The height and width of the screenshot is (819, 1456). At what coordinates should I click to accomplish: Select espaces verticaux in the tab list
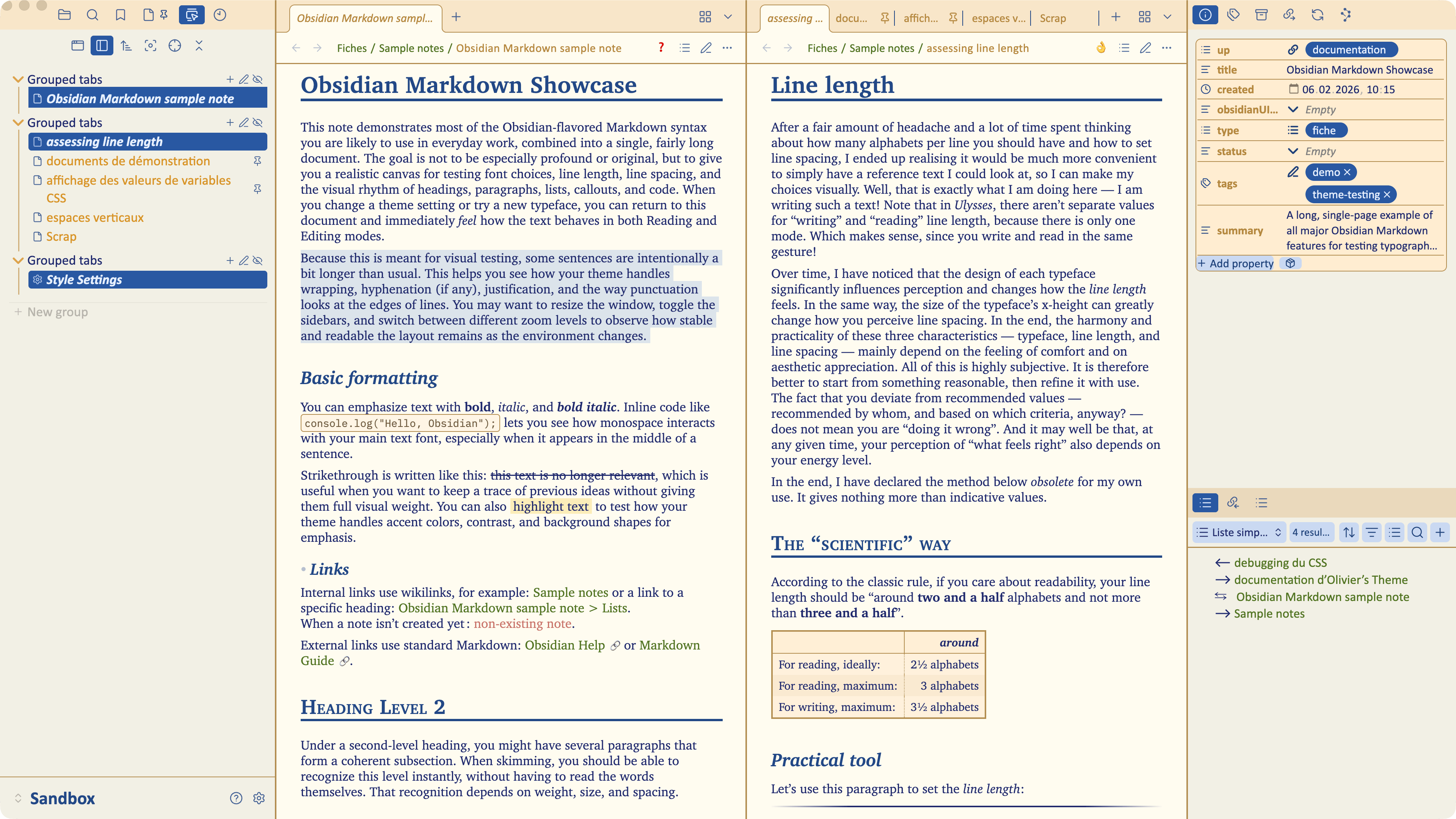click(x=95, y=218)
